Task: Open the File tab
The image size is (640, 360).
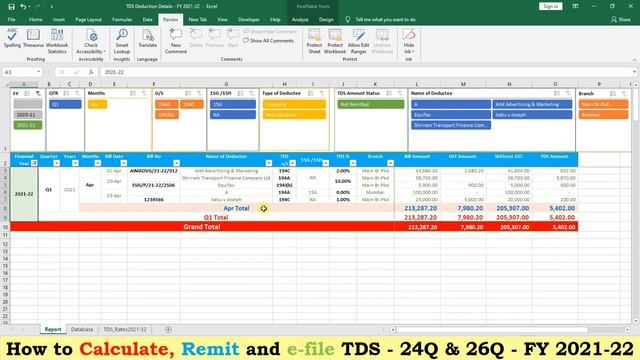Action: click(x=11, y=20)
